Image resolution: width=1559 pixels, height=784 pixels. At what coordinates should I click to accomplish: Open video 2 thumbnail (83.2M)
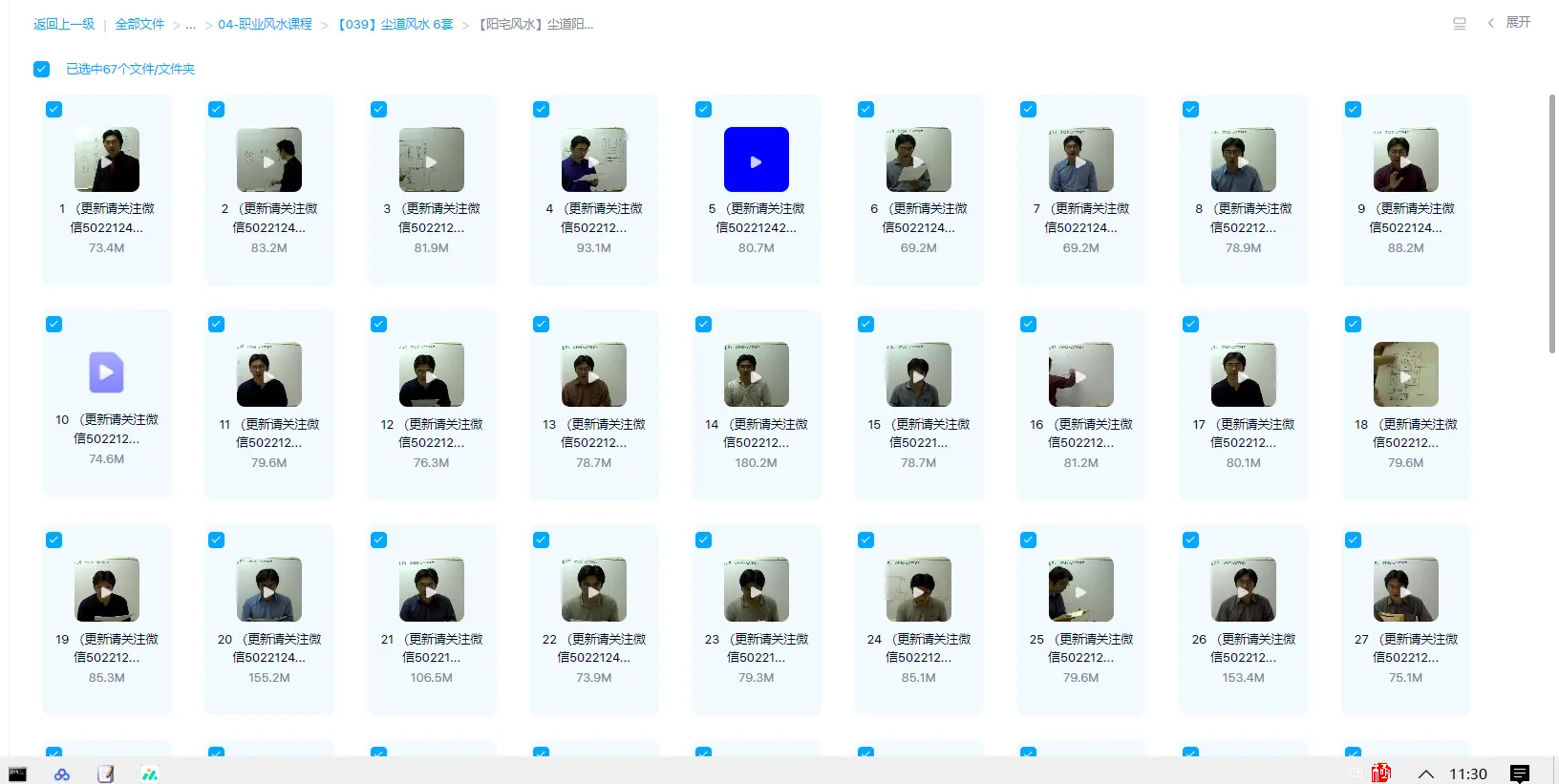pos(269,159)
